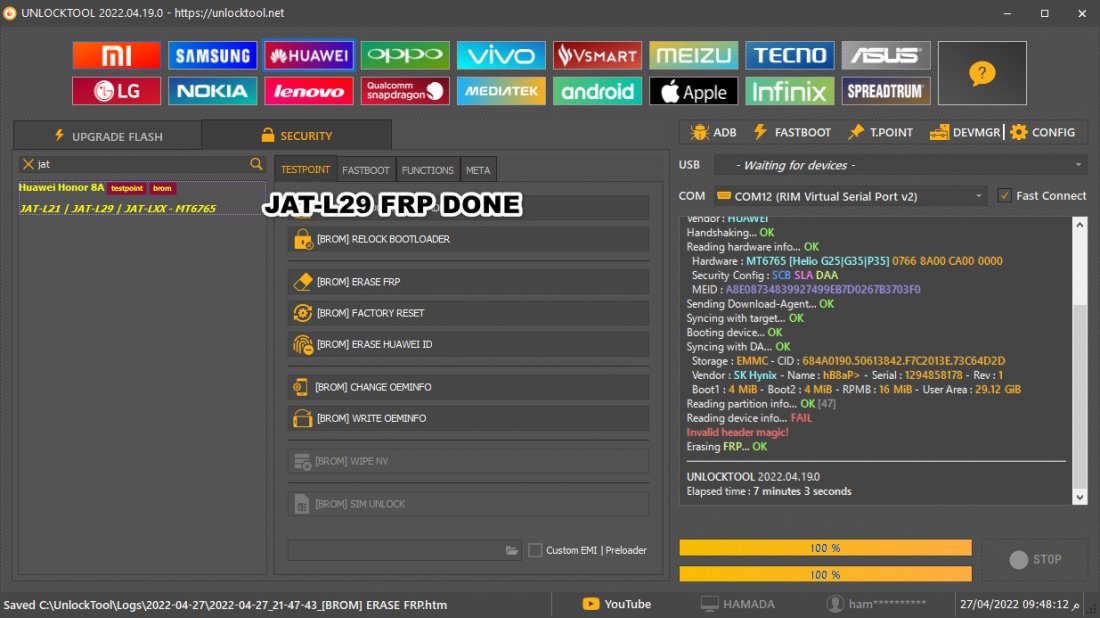This screenshot has width=1100, height=618.
Task: Open the TESTPOINT sub-tab
Action: pyautogui.click(x=305, y=170)
